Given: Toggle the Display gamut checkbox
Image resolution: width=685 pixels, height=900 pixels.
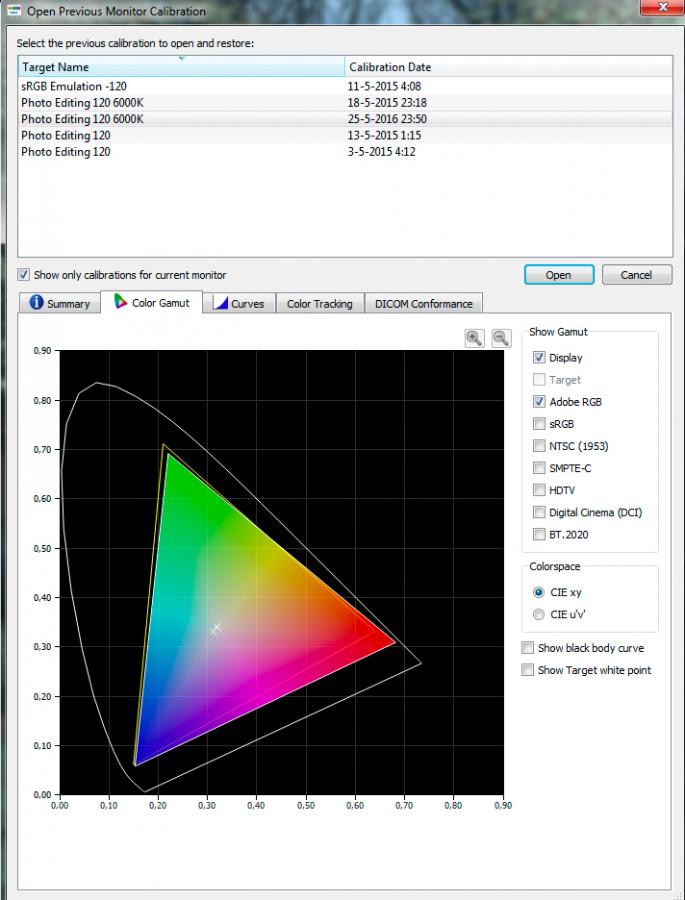Looking at the screenshot, I should click(539, 358).
